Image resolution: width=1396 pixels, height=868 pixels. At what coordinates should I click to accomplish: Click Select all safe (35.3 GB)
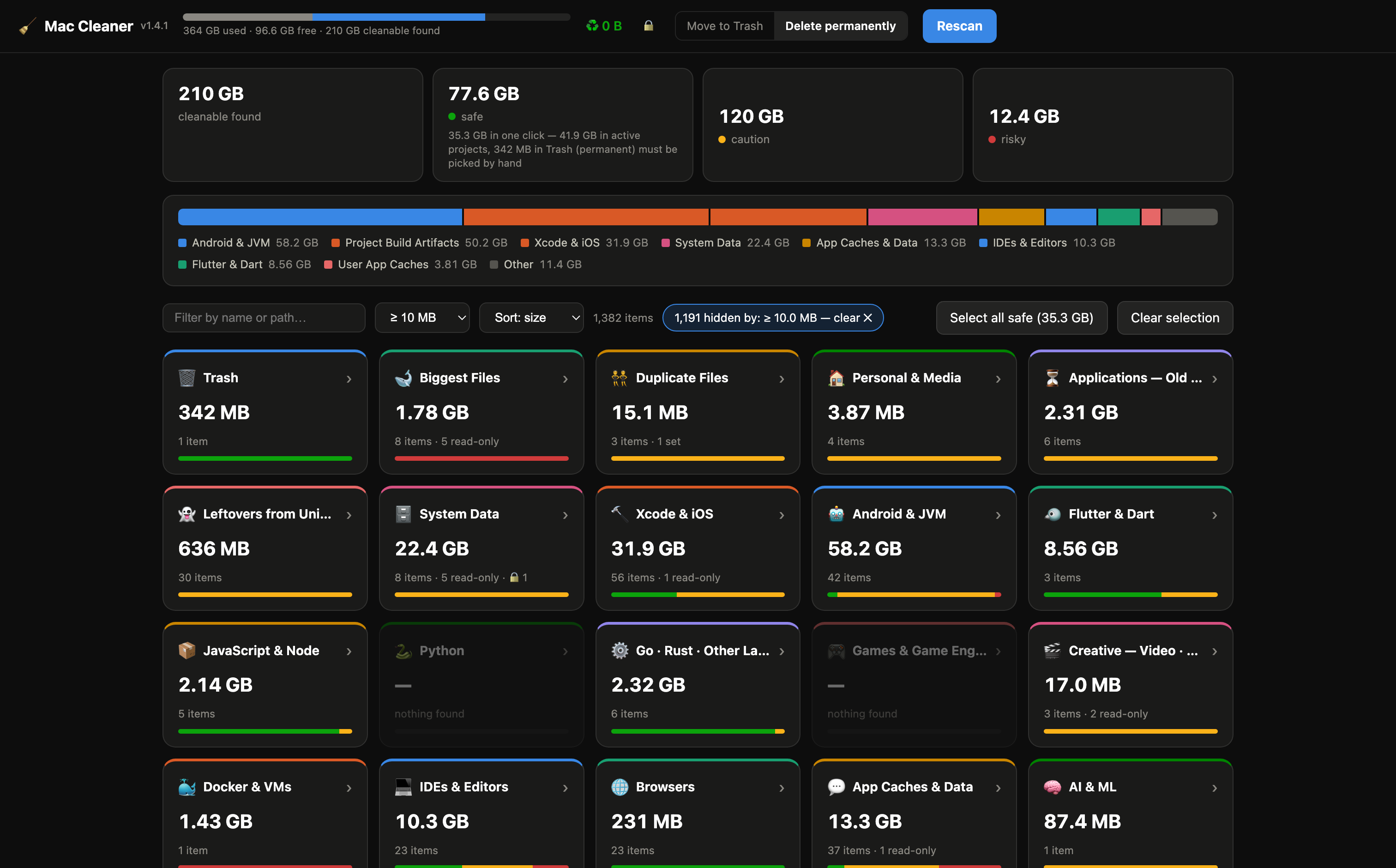click(1021, 318)
